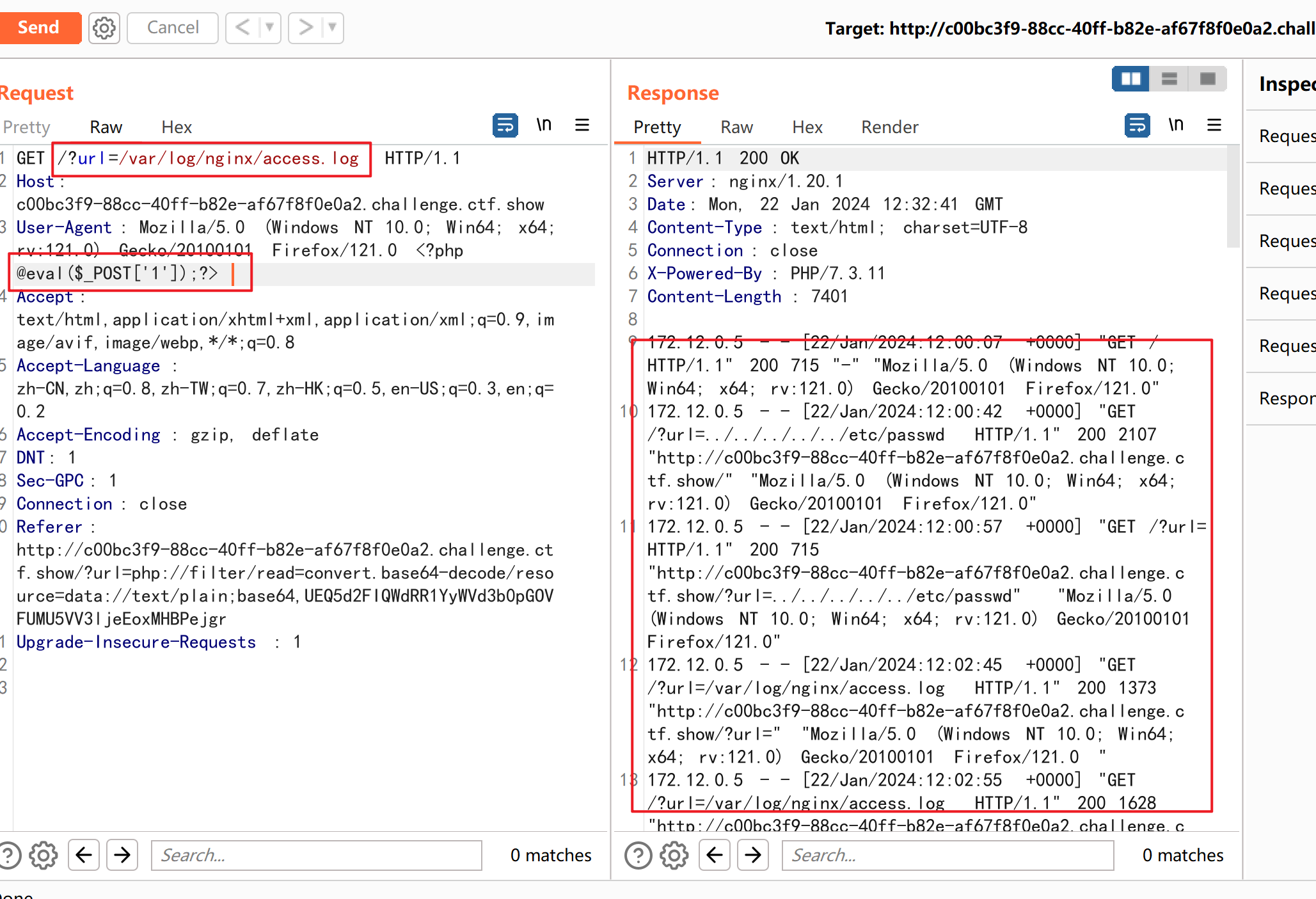Toggle non-printable characters in Request pane
1316x899 pixels.
coord(544,125)
